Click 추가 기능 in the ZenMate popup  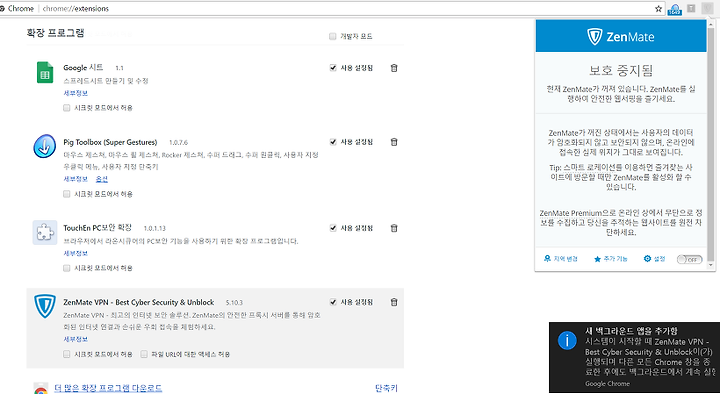click(x=611, y=259)
